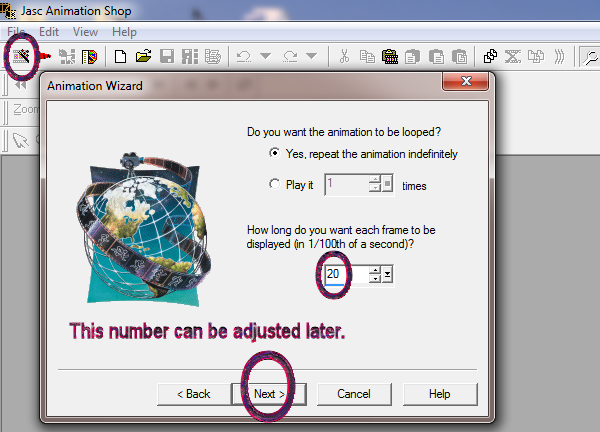
Task: Open the File menu
Action: pos(16,32)
